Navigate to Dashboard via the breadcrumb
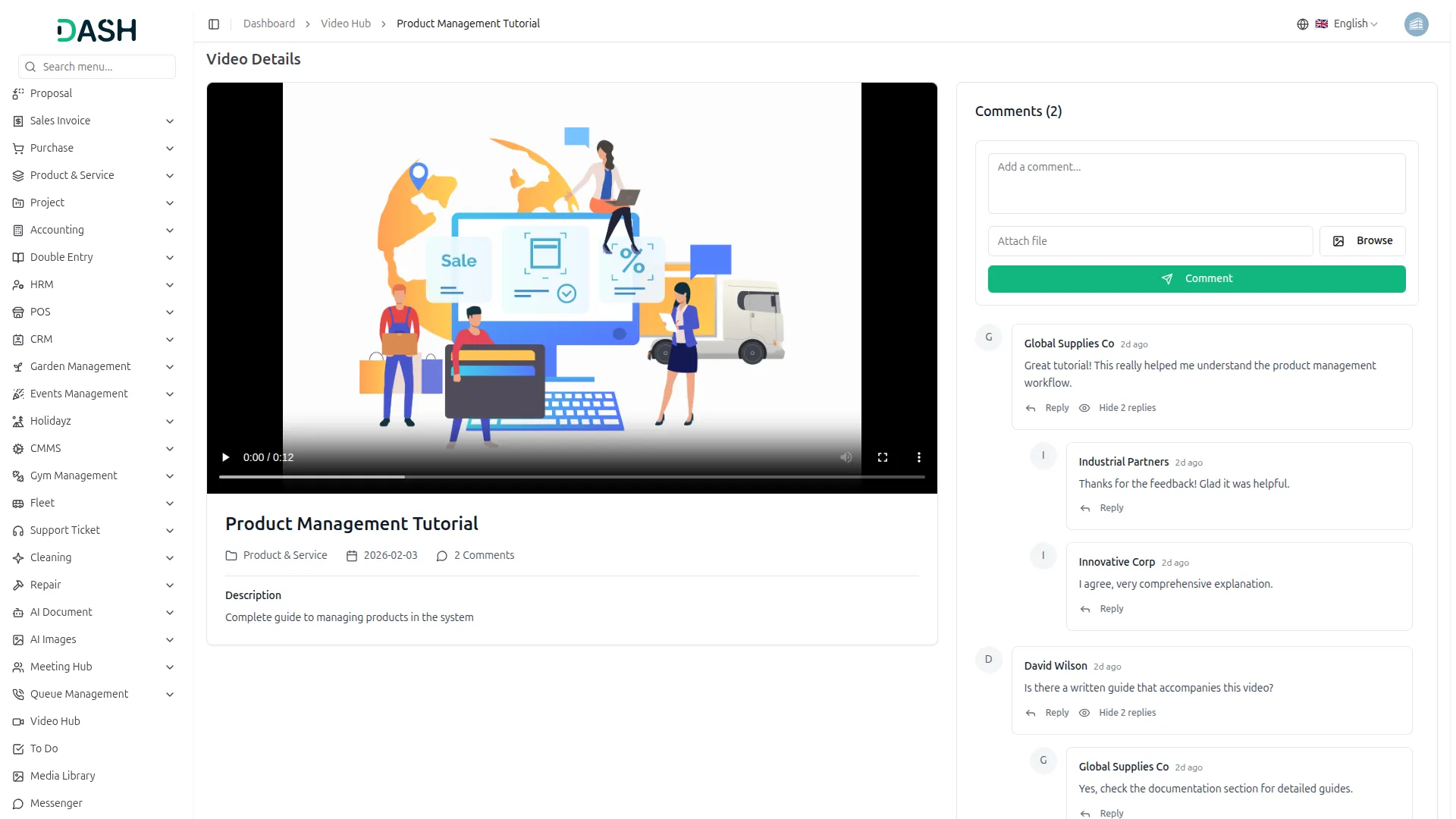The width and height of the screenshot is (1456, 819). 269,24
